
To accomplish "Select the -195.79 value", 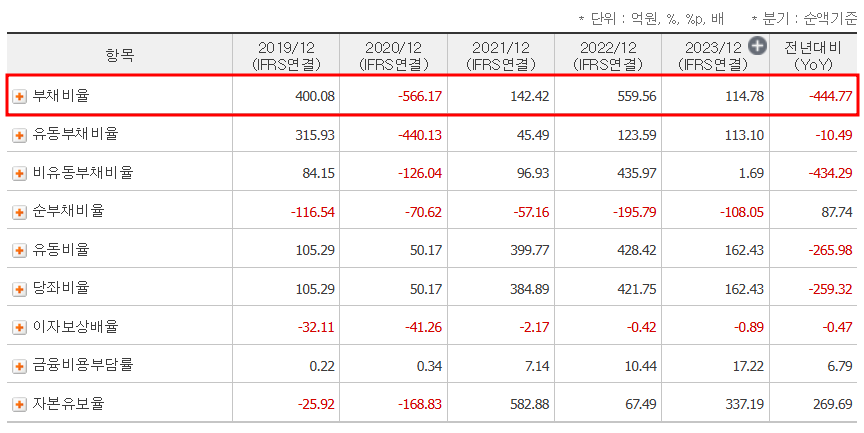I will [x=634, y=212].
